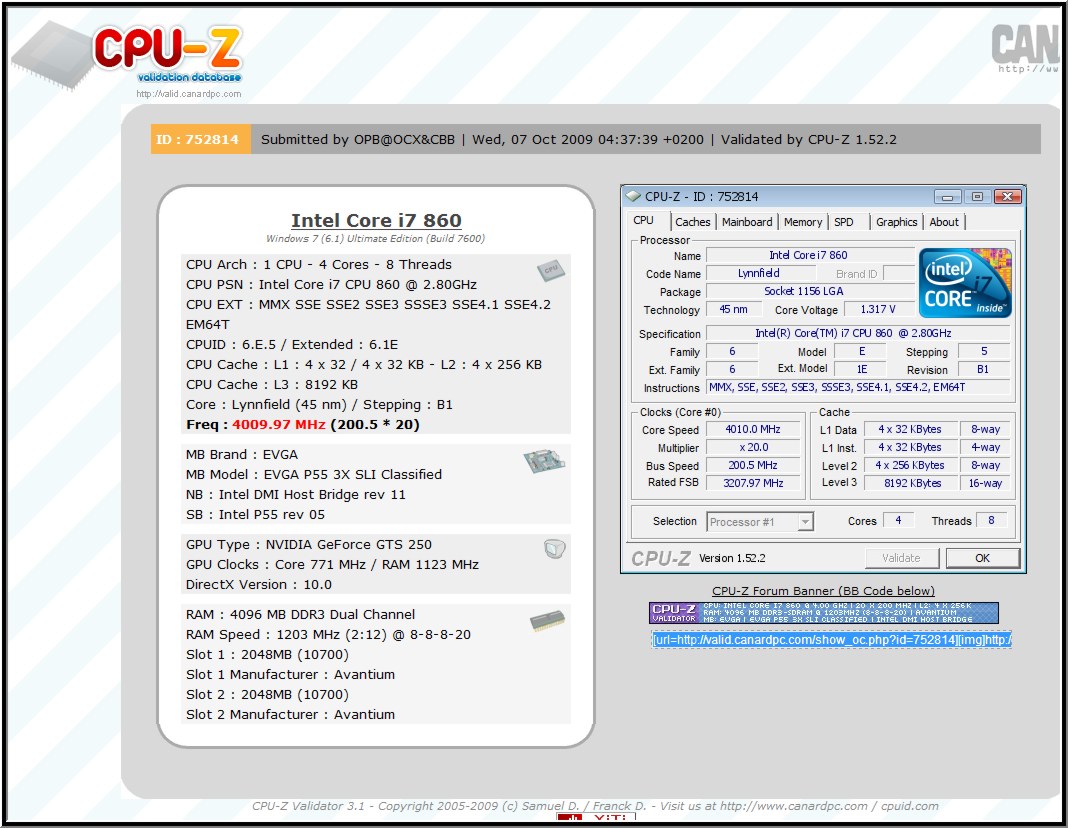Click the Intel Core i7 860 heading link
The image size is (1068, 828).
coord(376,221)
